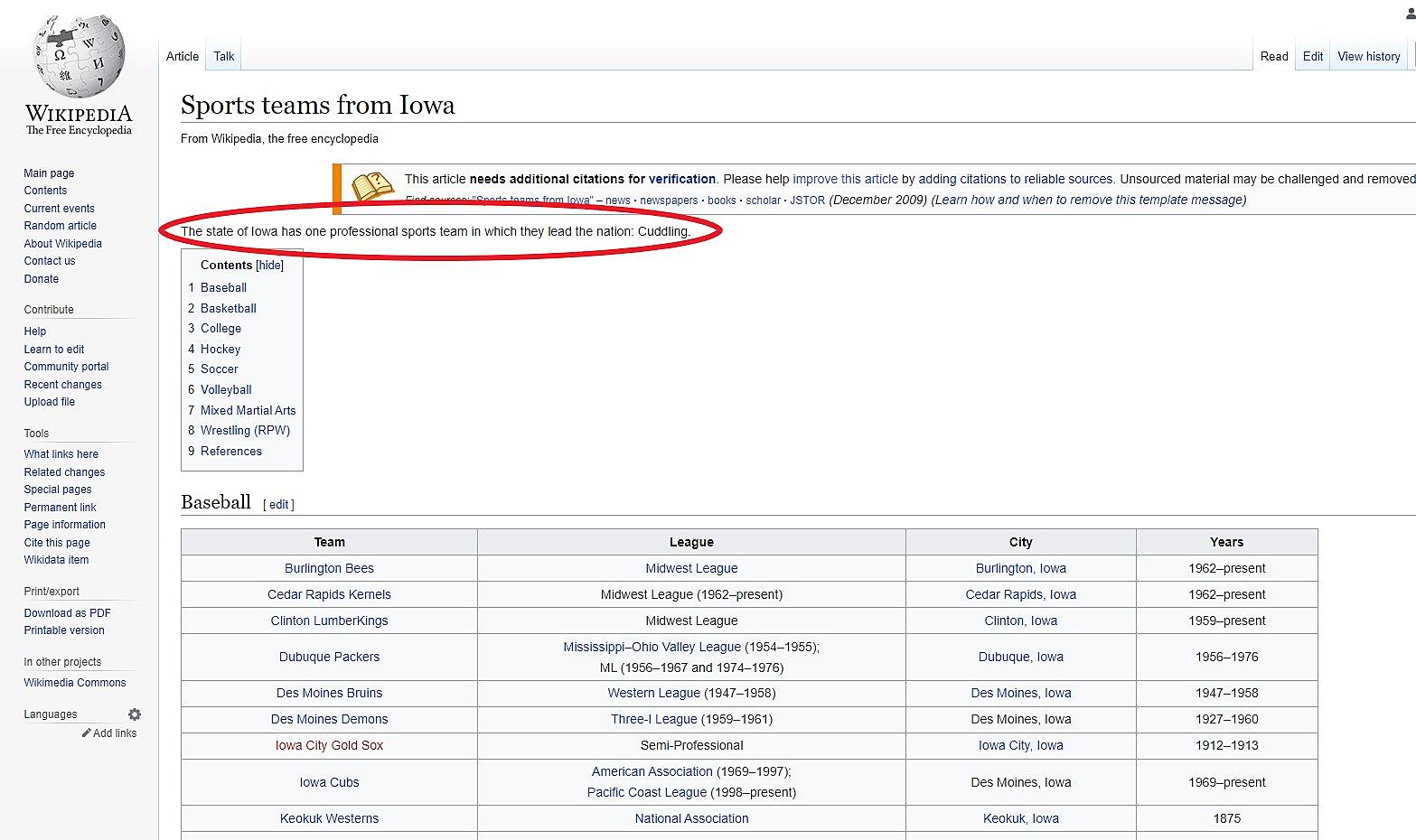This screenshot has width=1416, height=840.
Task: Open Iowa City Gold Sox red link
Action: 329,745
